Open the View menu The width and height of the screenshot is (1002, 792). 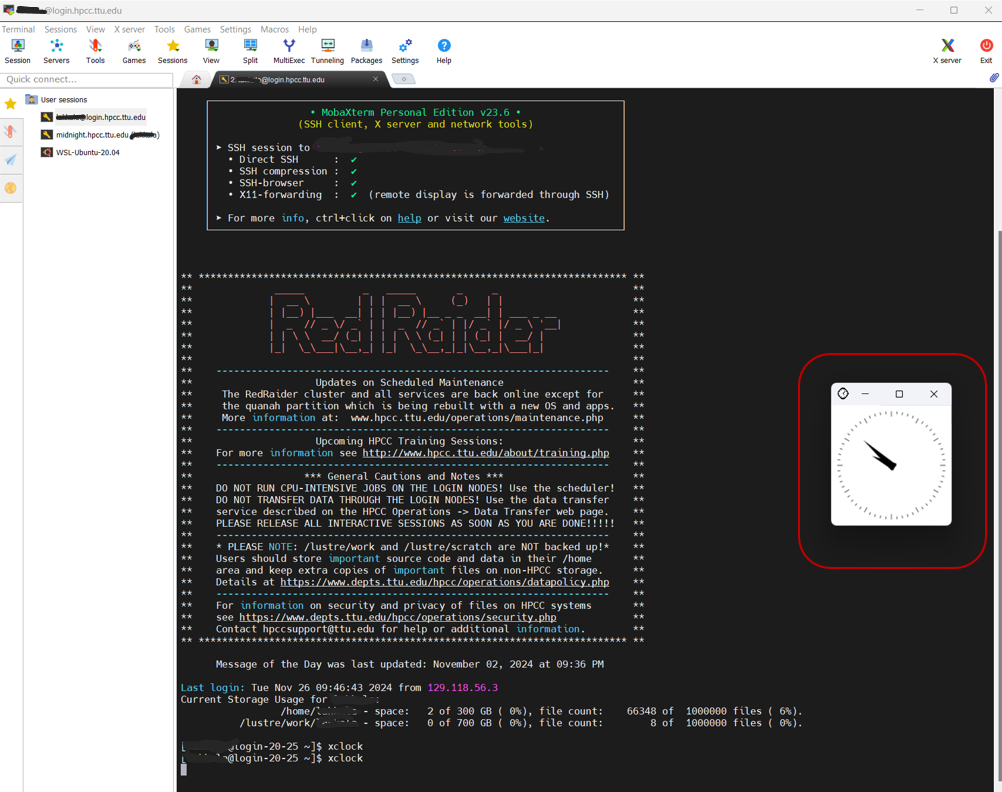click(x=96, y=29)
